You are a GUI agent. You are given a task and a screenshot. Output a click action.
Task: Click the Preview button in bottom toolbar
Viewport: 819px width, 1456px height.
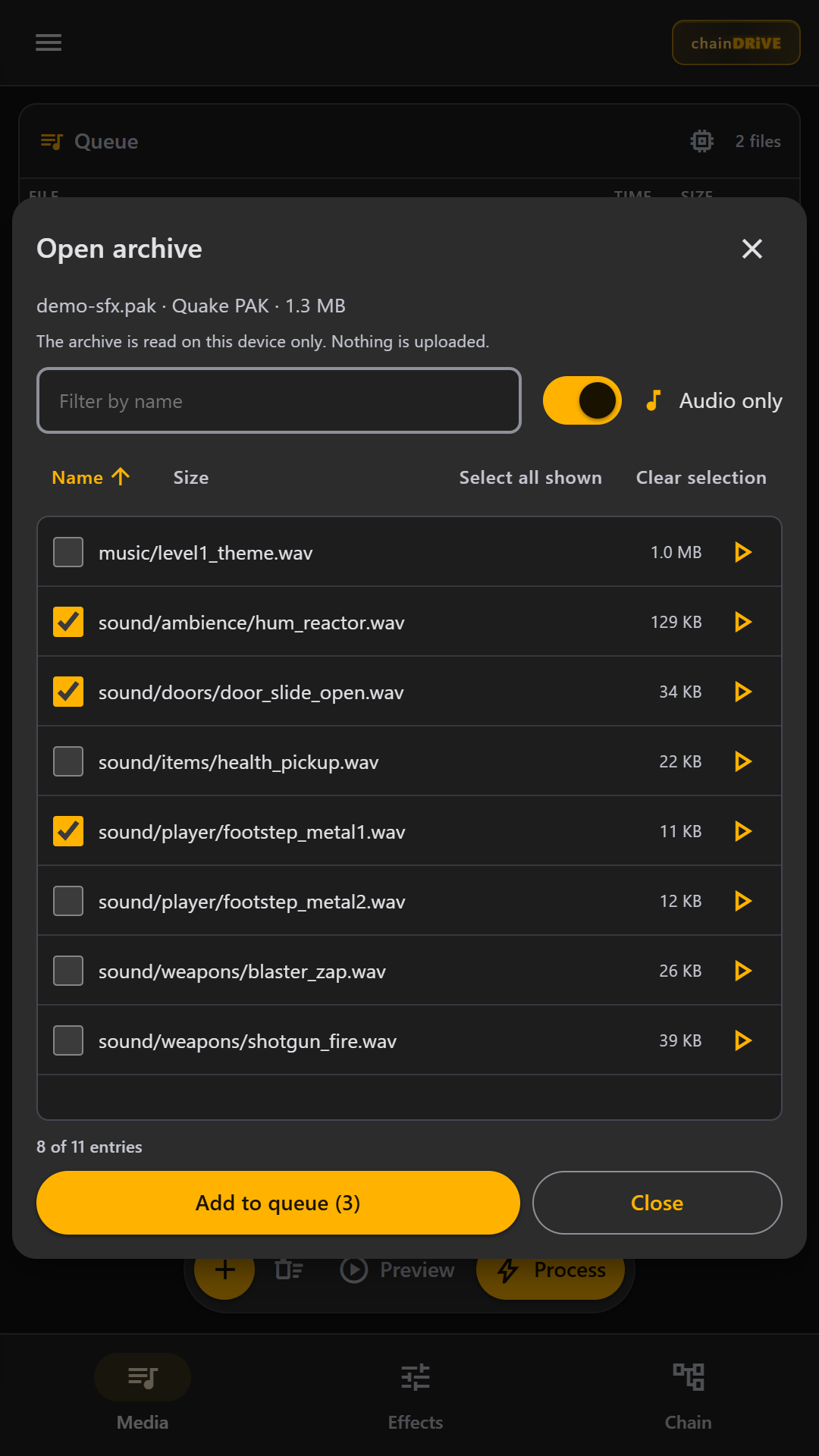[x=397, y=1270]
